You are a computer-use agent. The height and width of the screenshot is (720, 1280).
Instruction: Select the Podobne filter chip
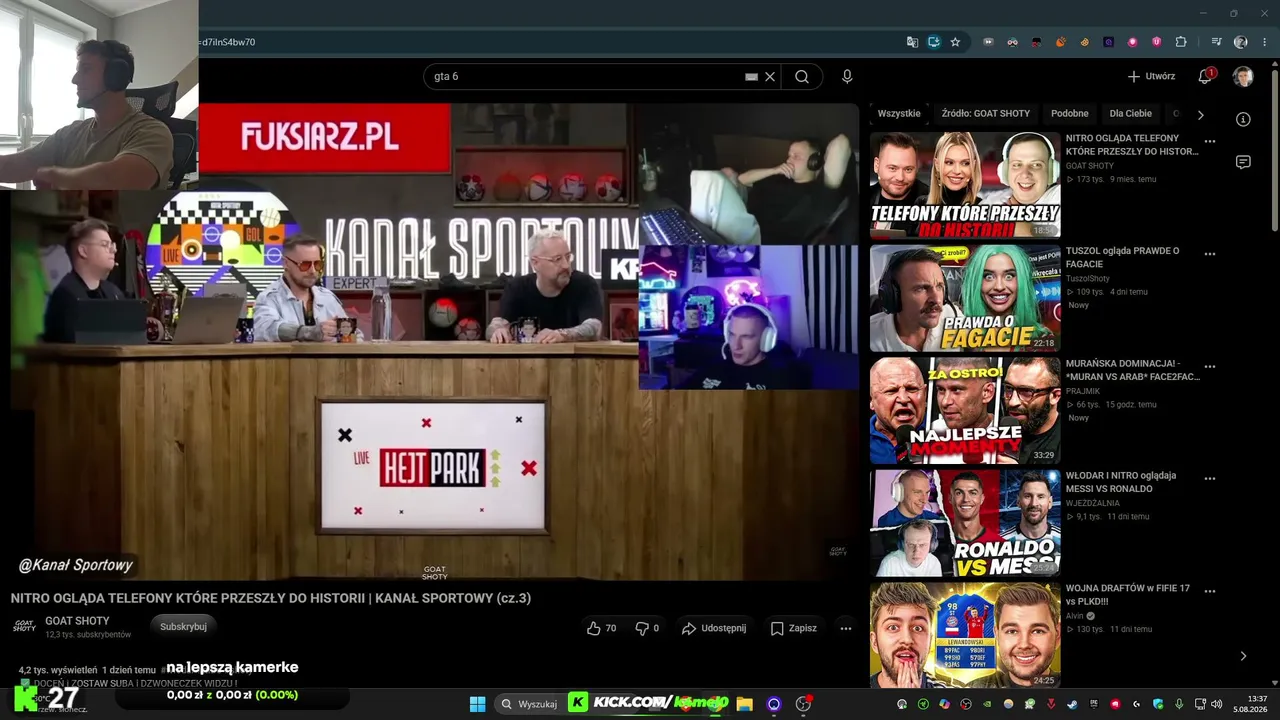pos(1070,114)
